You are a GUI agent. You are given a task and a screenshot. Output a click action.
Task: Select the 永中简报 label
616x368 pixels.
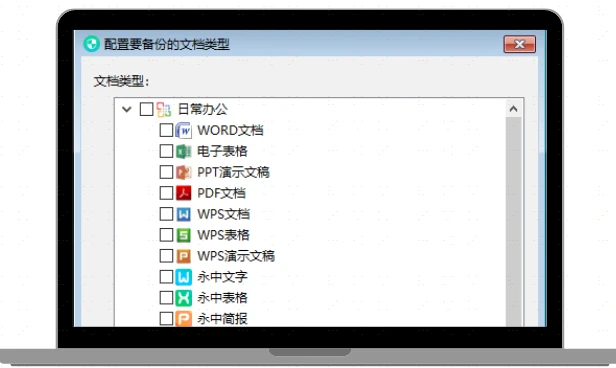click(222, 319)
